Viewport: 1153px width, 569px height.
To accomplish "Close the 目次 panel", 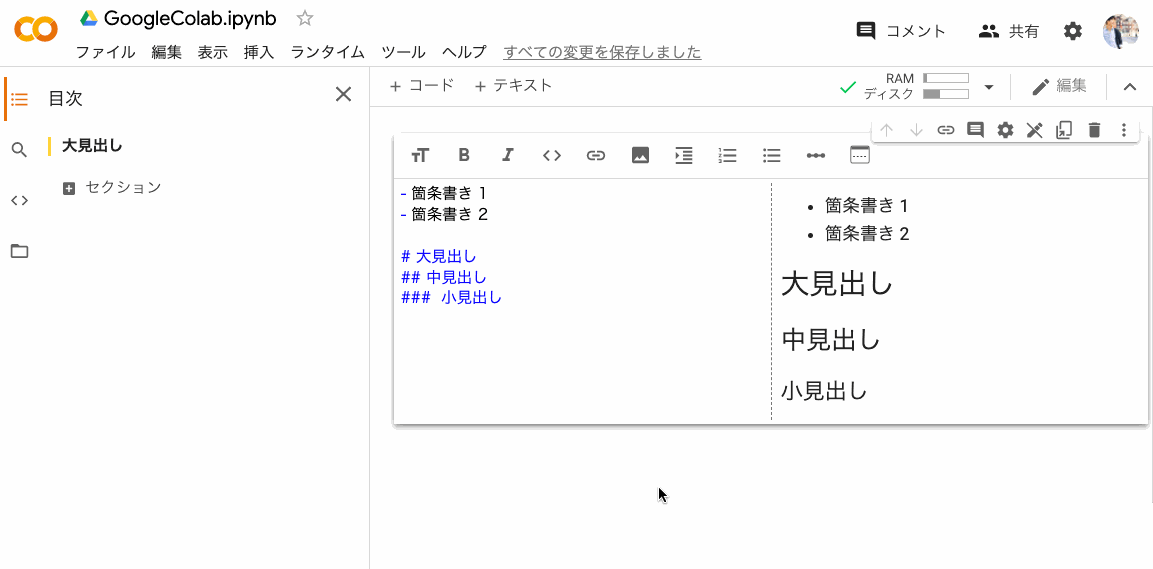I will coord(343,94).
